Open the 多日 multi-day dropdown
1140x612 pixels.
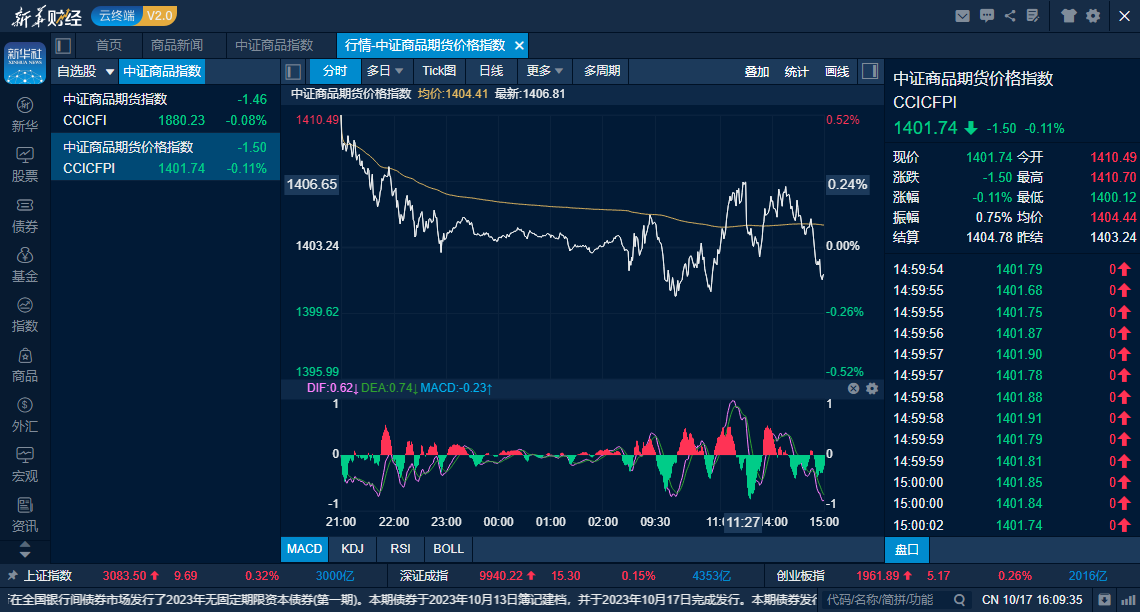click(x=385, y=71)
